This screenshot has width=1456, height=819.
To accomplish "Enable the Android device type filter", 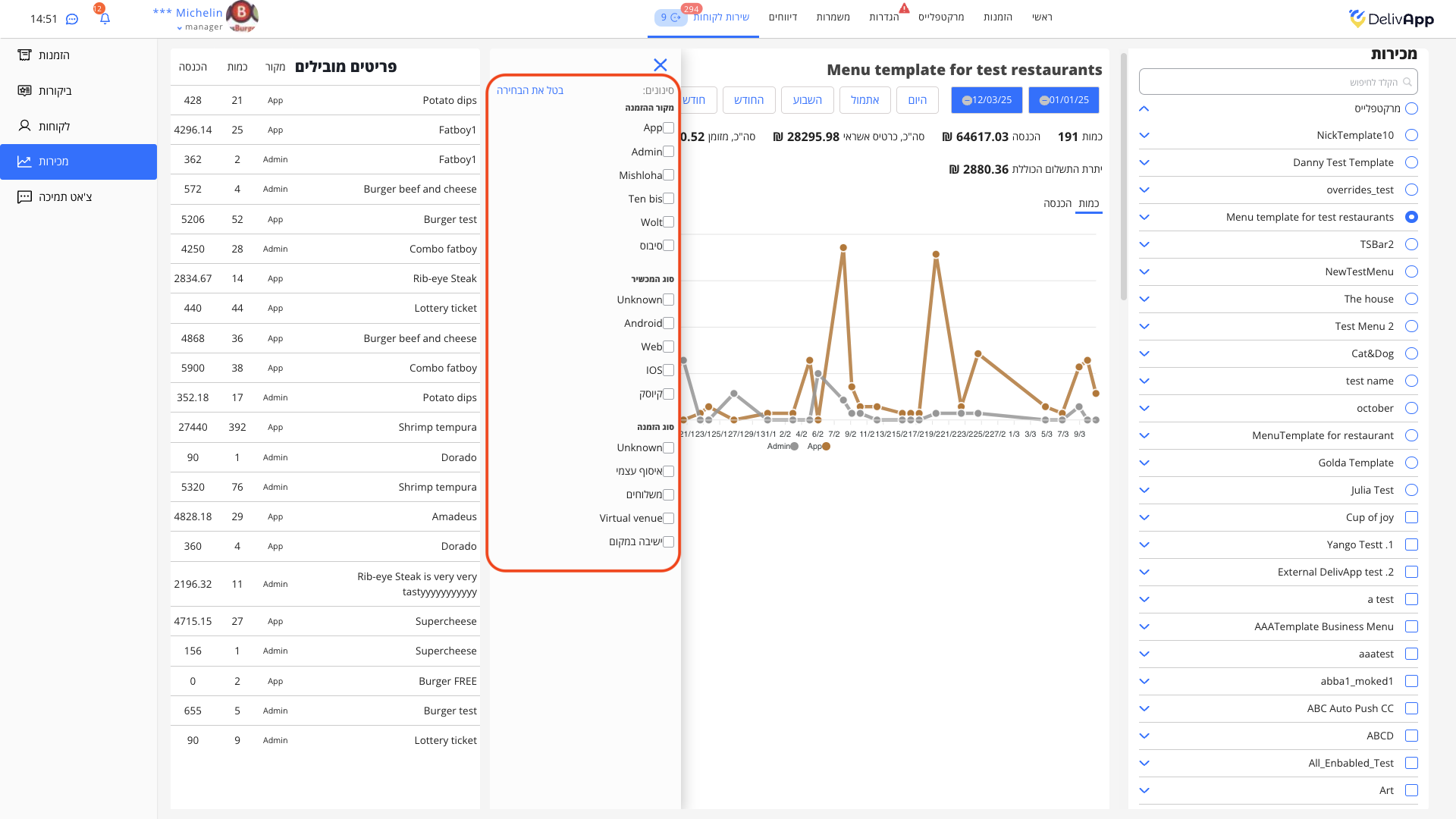I will (668, 323).
